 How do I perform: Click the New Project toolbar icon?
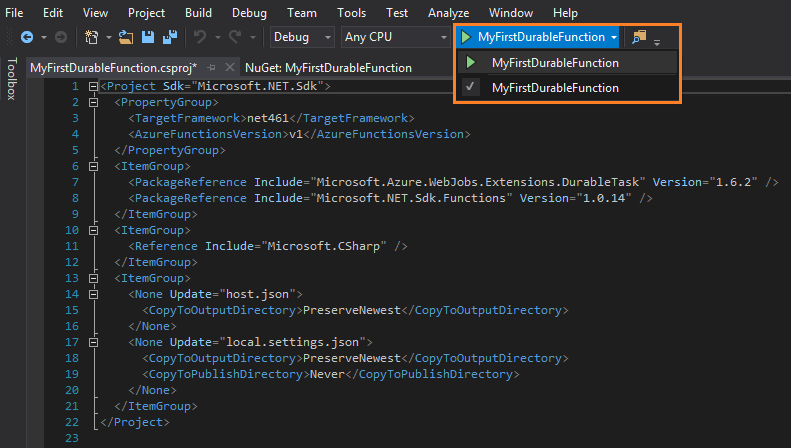coord(92,37)
